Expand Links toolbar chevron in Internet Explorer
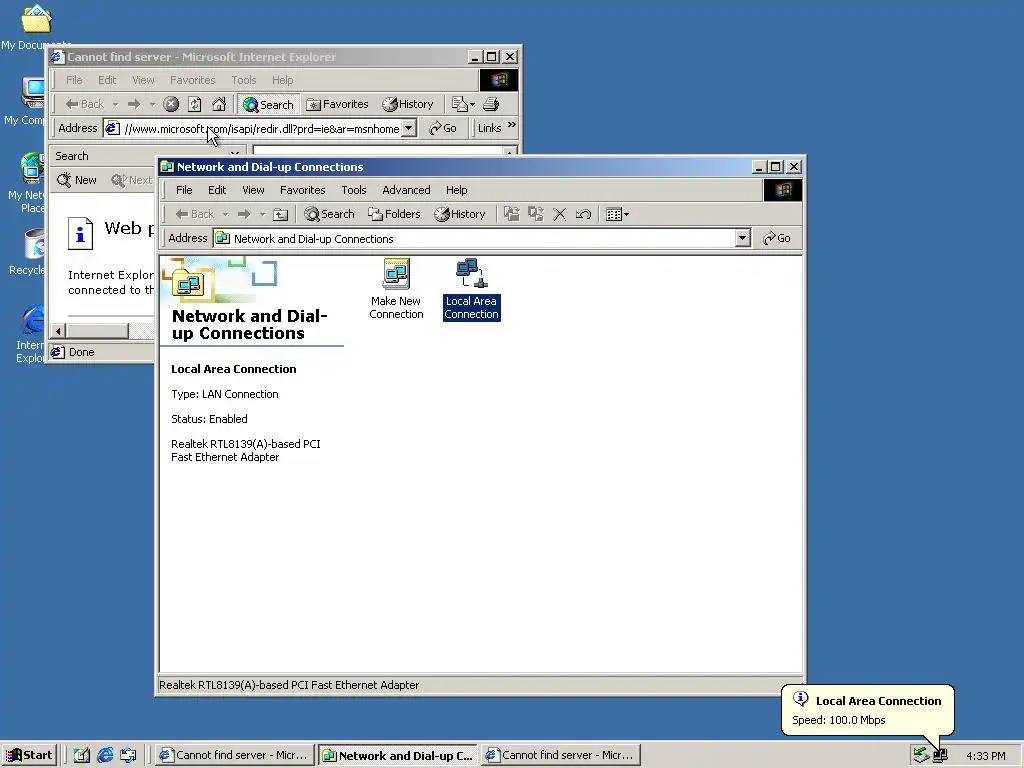The image size is (1024, 768). click(x=511, y=125)
